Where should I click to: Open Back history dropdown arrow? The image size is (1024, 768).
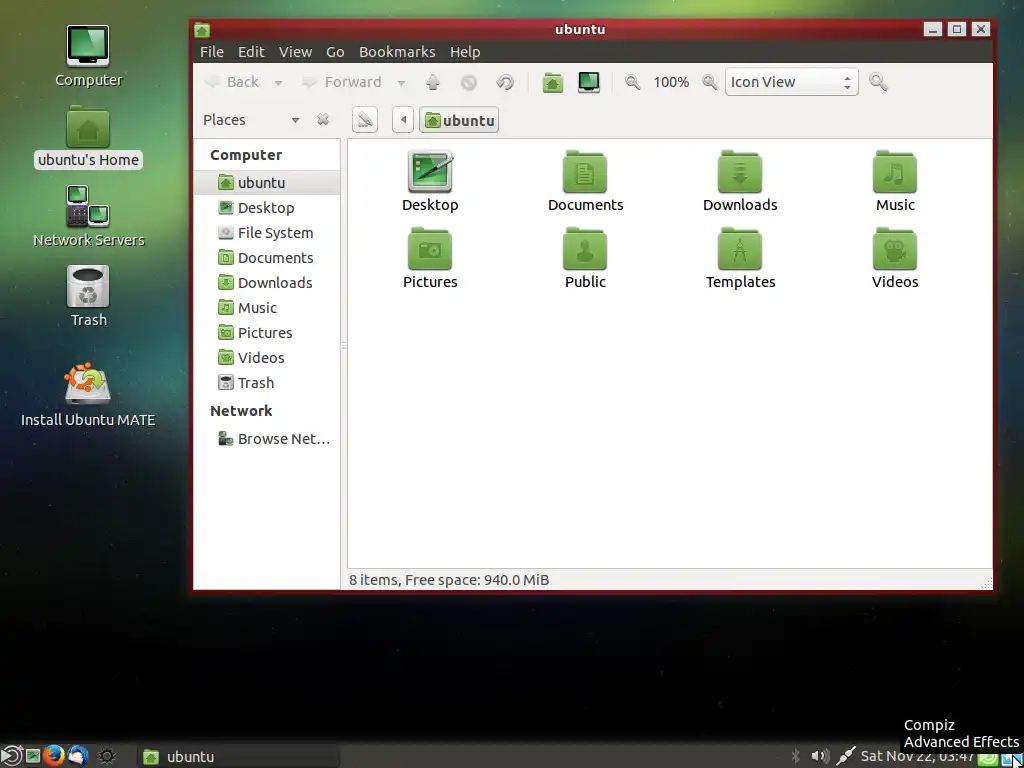[278, 83]
